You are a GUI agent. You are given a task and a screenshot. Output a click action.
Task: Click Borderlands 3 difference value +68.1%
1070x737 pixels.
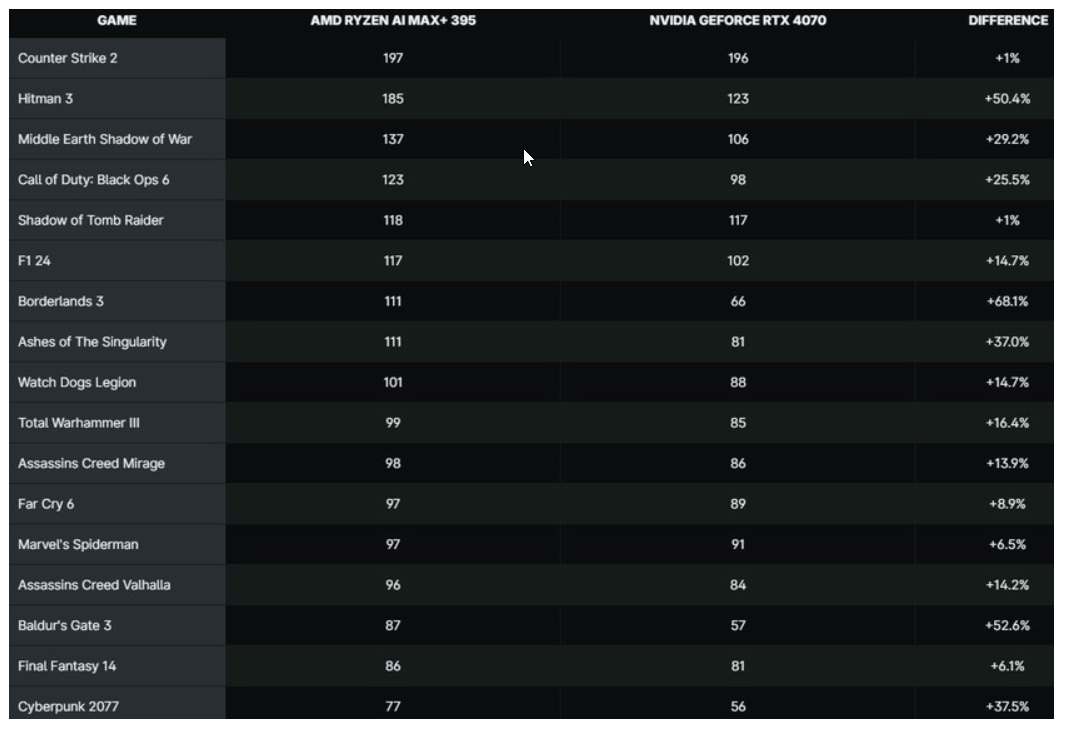coord(1007,301)
